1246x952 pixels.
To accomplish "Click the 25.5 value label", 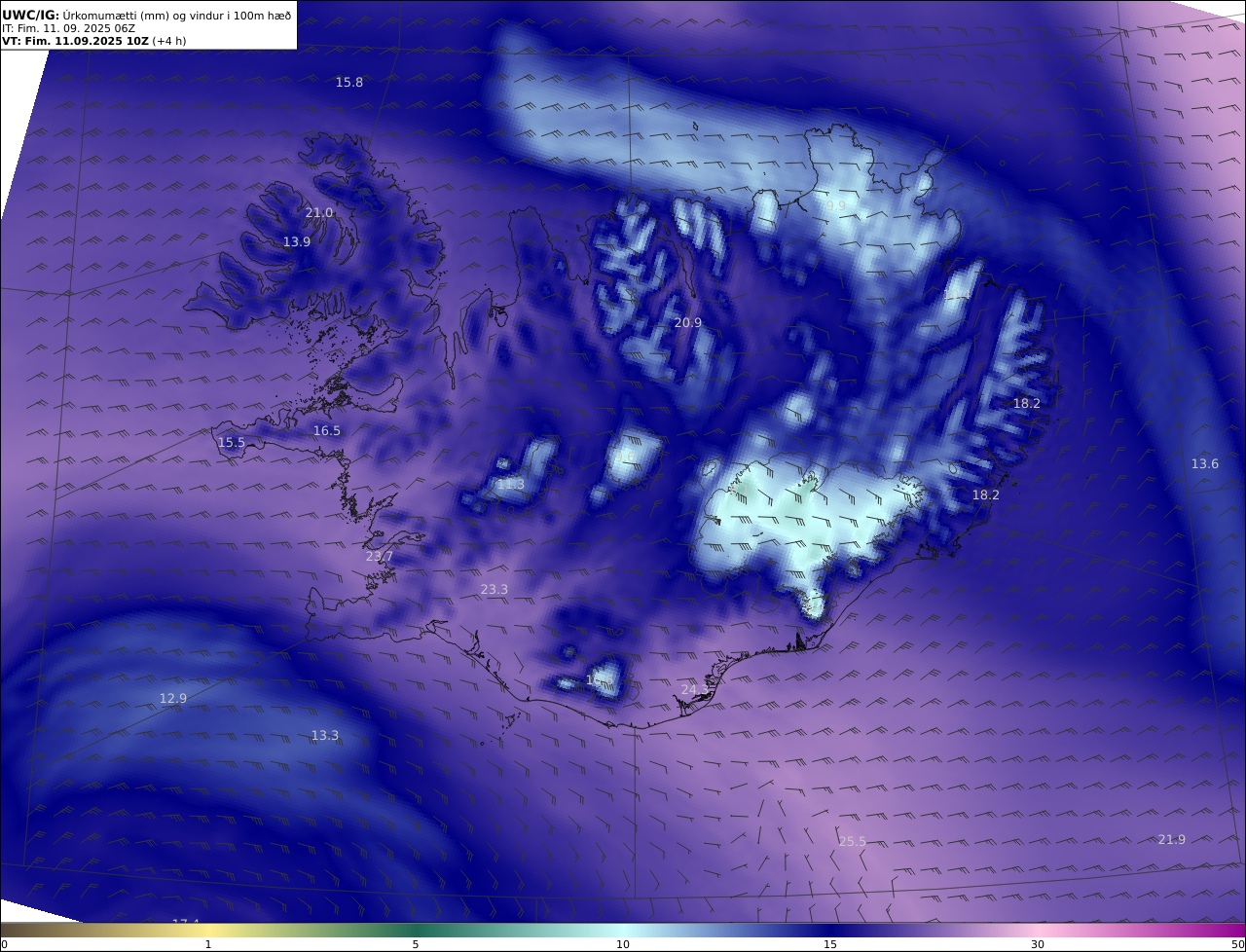I will click(x=853, y=842).
